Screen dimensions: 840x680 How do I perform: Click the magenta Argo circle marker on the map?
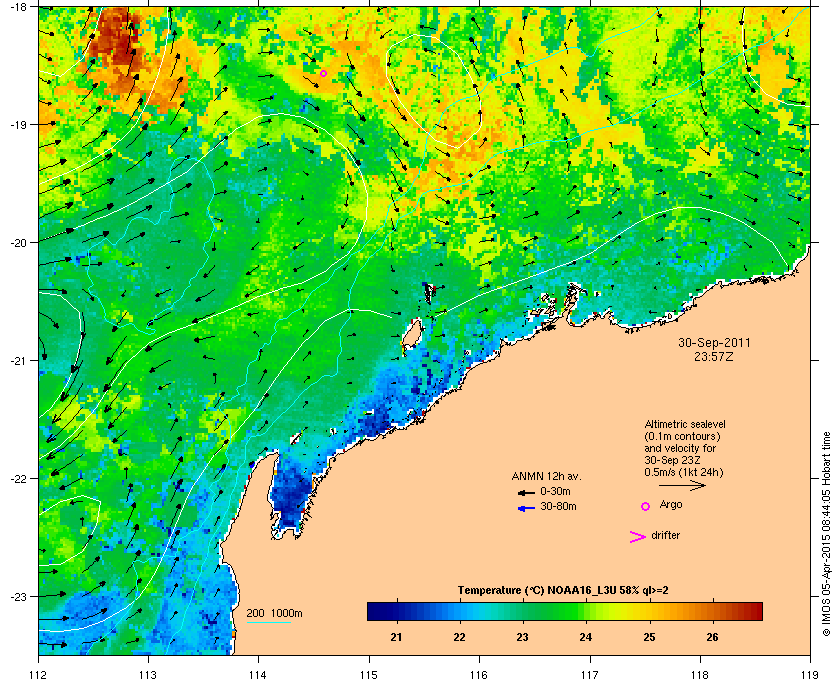[x=323, y=73]
